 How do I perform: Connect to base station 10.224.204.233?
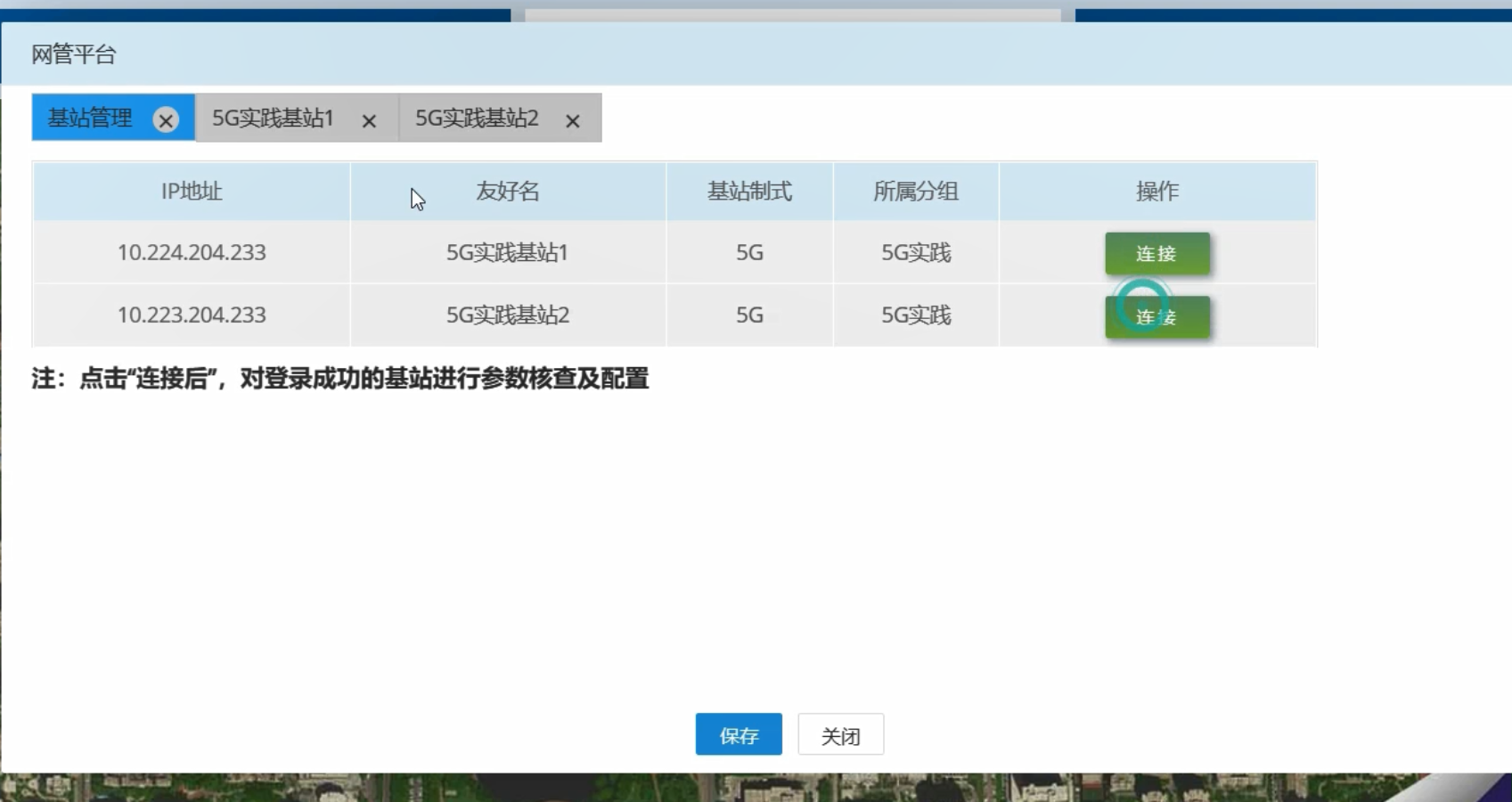[x=1156, y=254]
